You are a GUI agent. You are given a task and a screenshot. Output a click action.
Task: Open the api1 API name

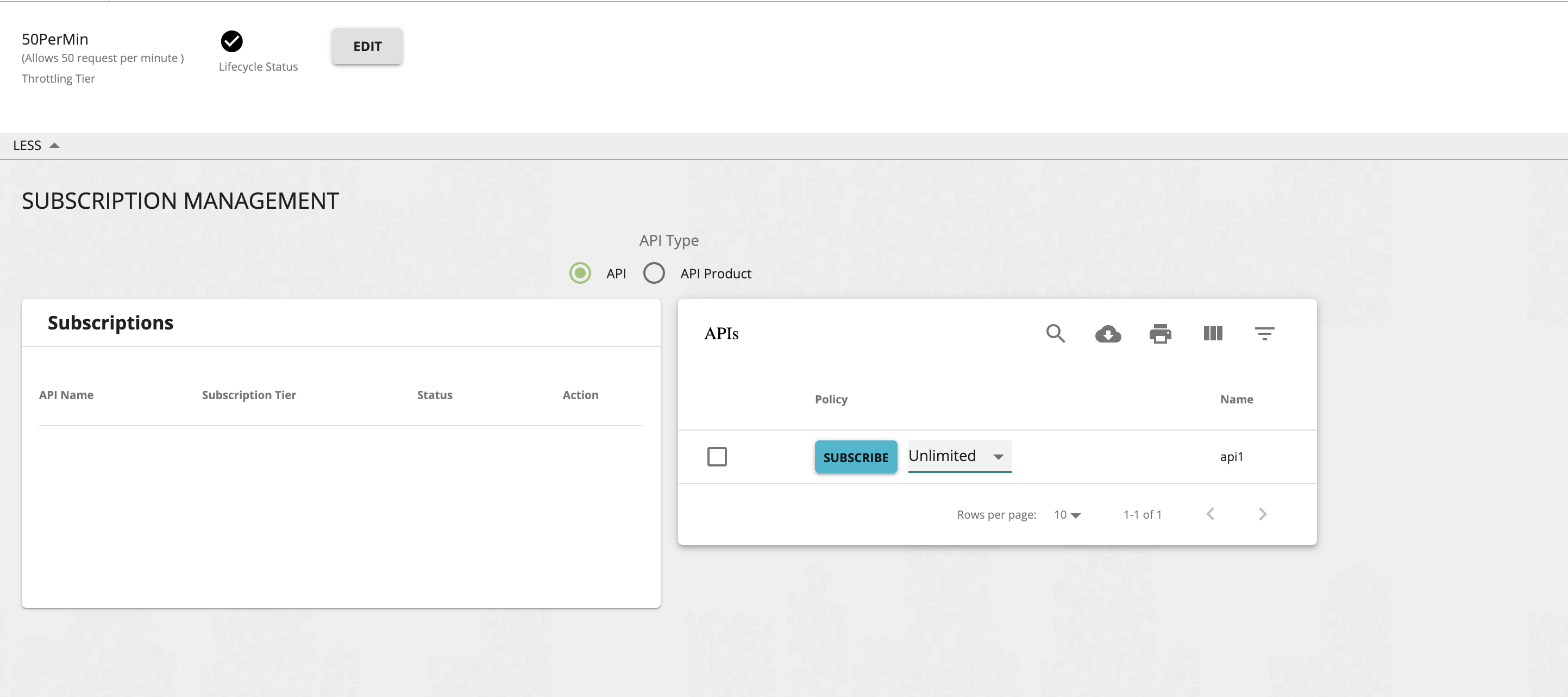coord(1232,456)
